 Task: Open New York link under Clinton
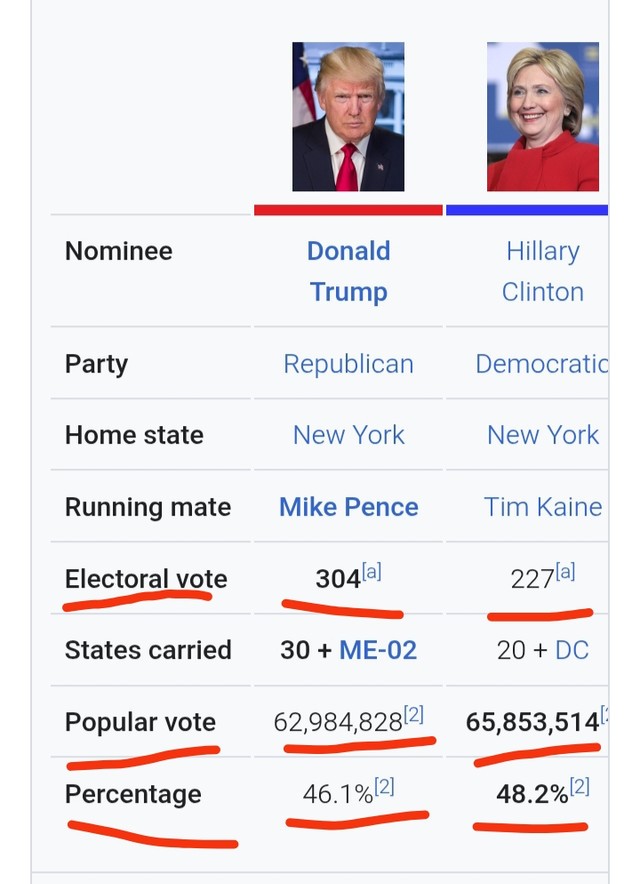(542, 435)
